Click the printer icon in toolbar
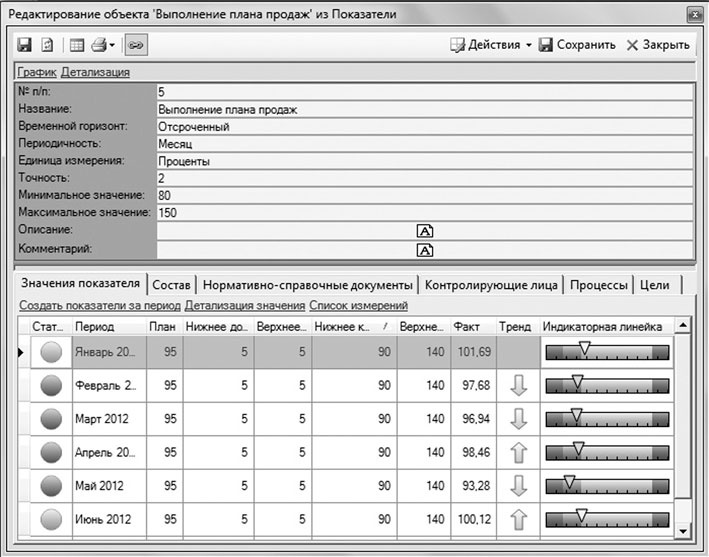This screenshot has width=709, height=557. click(99, 45)
